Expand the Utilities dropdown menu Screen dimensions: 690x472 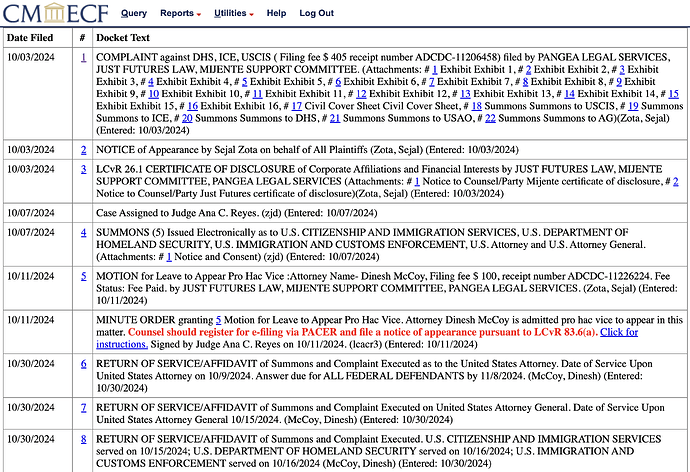coord(234,13)
